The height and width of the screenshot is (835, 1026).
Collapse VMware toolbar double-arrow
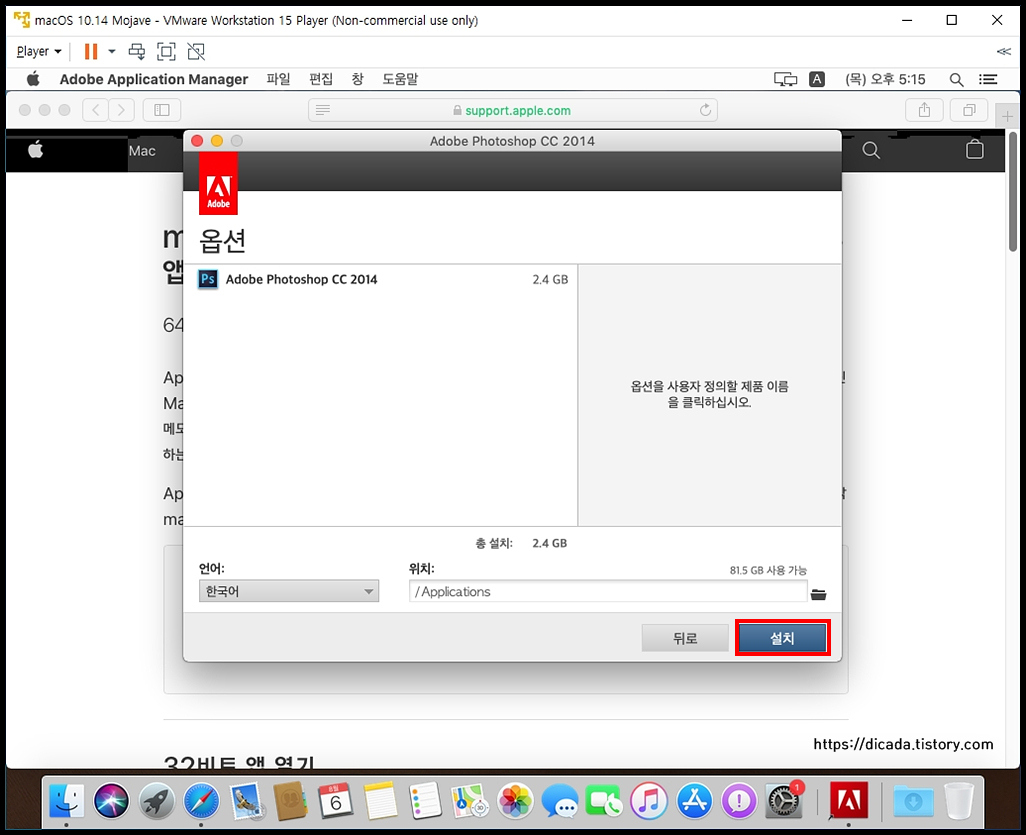(1004, 51)
